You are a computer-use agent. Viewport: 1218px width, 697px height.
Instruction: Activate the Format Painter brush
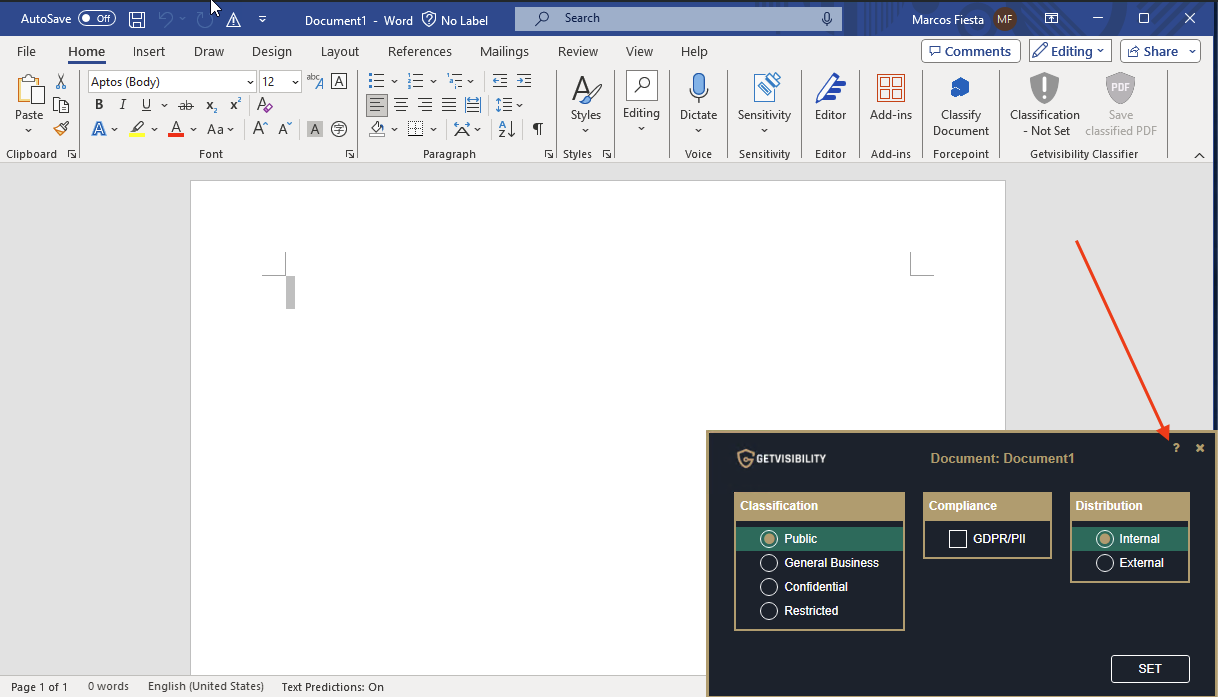click(61, 128)
